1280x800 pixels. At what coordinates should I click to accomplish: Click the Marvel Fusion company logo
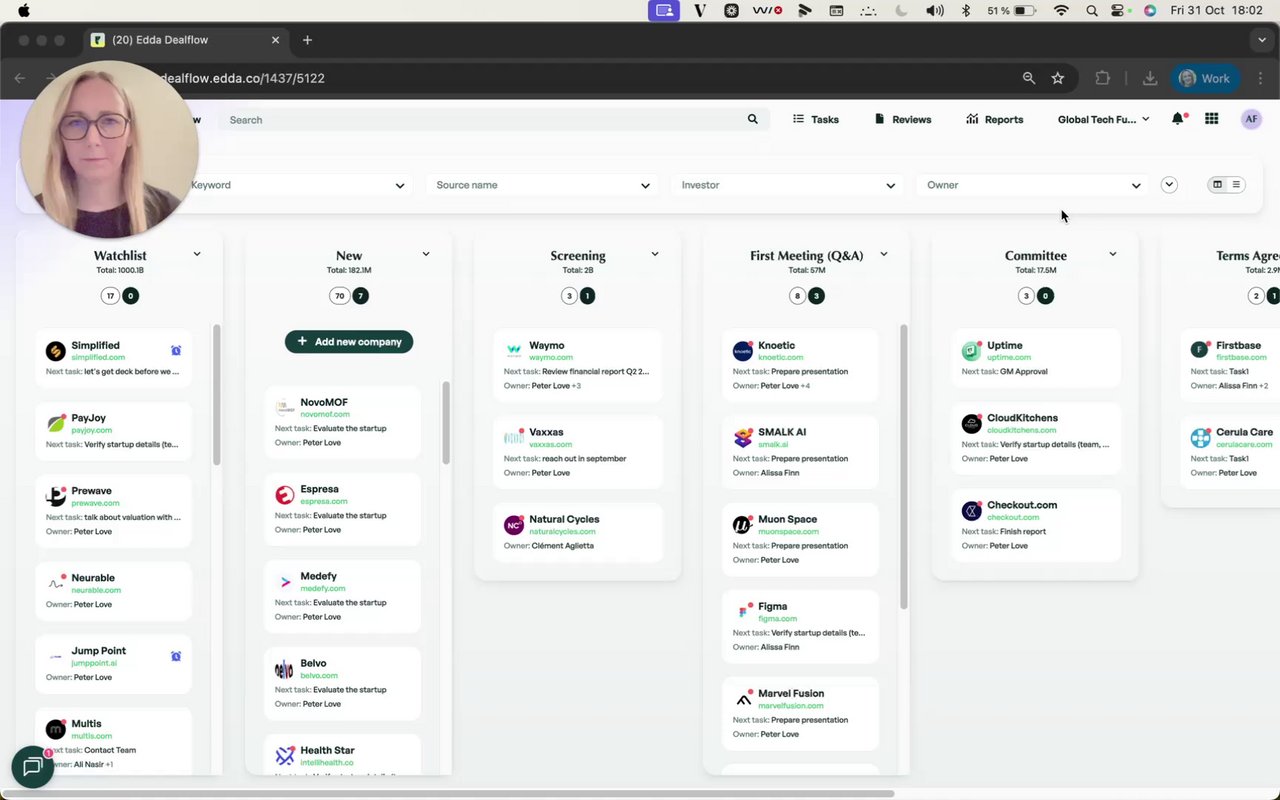pyautogui.click(x=743, y=699)
